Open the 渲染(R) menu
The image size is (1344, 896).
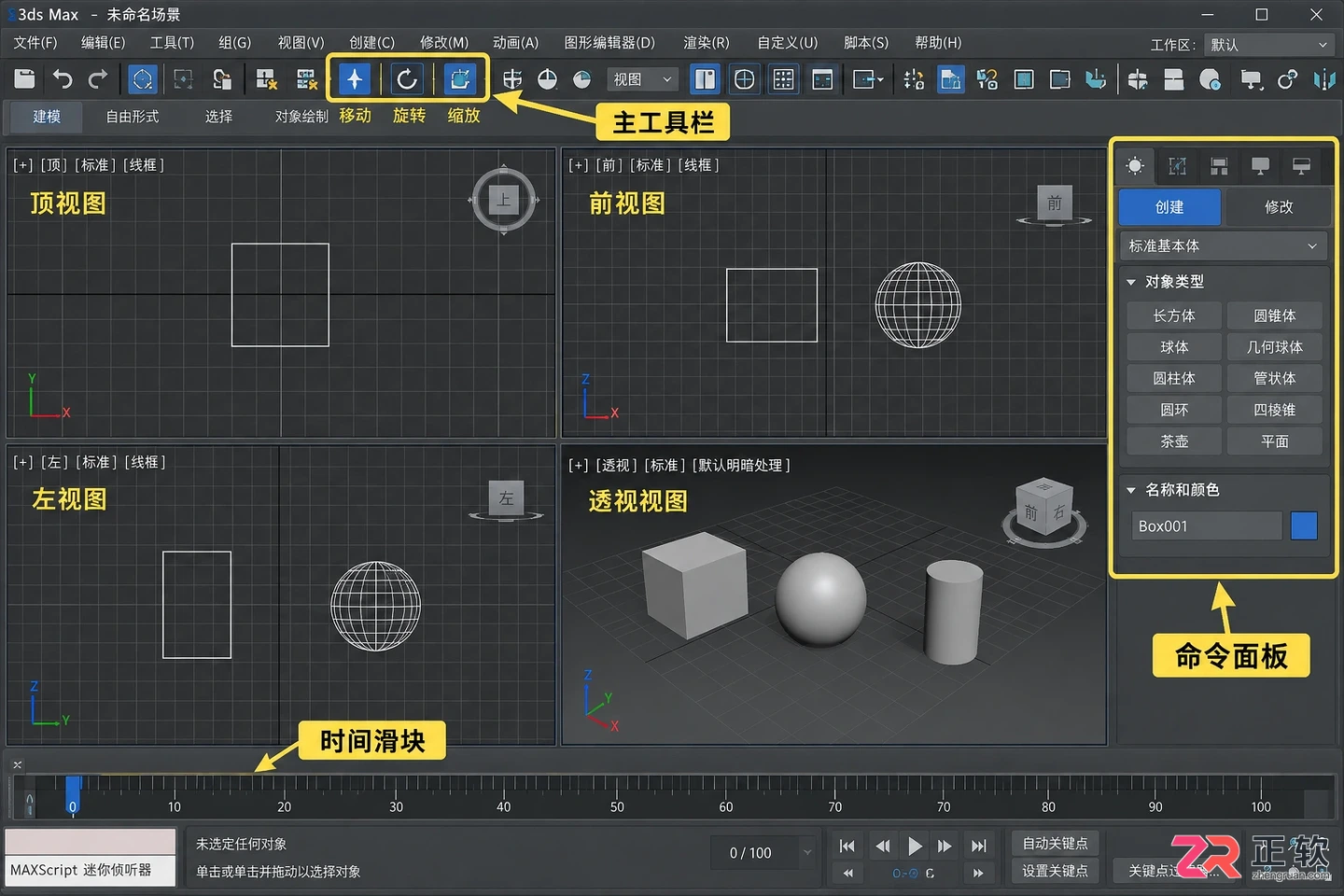[x=706, y=43]
